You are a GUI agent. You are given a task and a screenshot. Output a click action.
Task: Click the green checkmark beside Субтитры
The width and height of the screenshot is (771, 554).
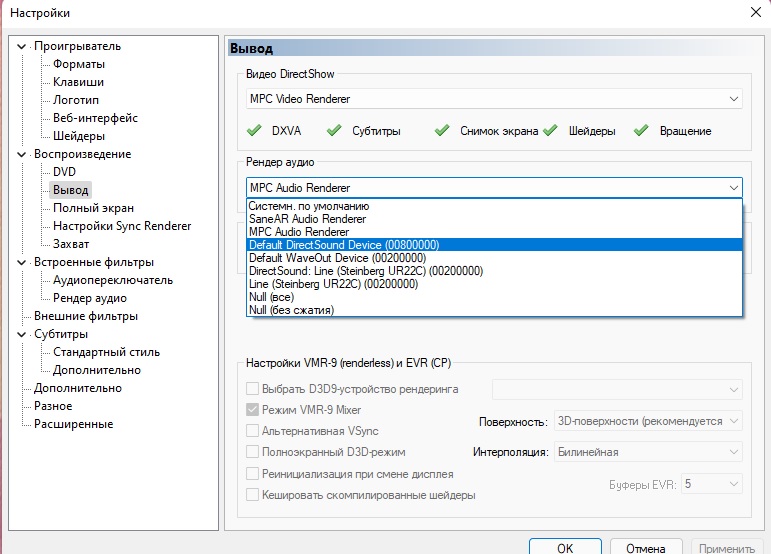(334, 131)
